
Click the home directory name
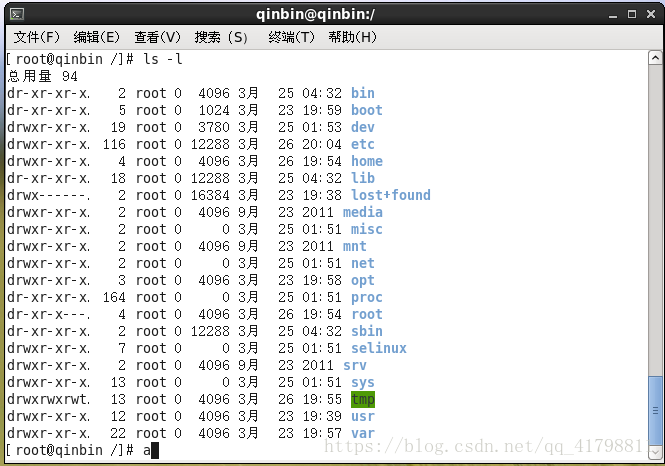pyautogui.click(x=366, y=161)
